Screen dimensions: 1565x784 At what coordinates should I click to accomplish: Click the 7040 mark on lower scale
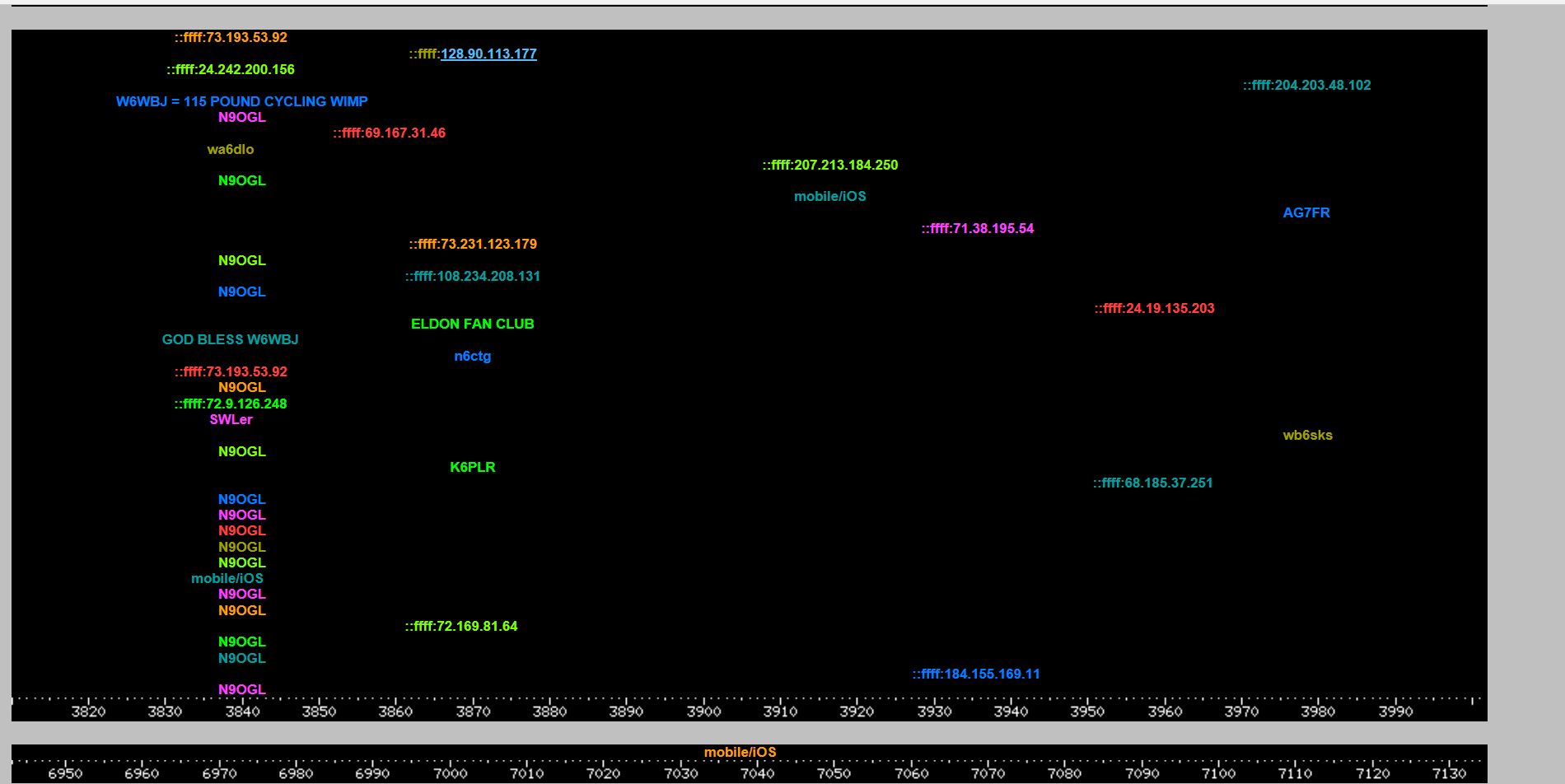757,773
